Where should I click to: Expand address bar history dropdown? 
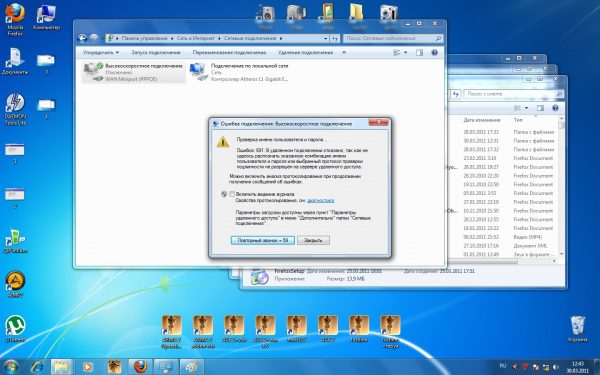[x=326, y=39]
